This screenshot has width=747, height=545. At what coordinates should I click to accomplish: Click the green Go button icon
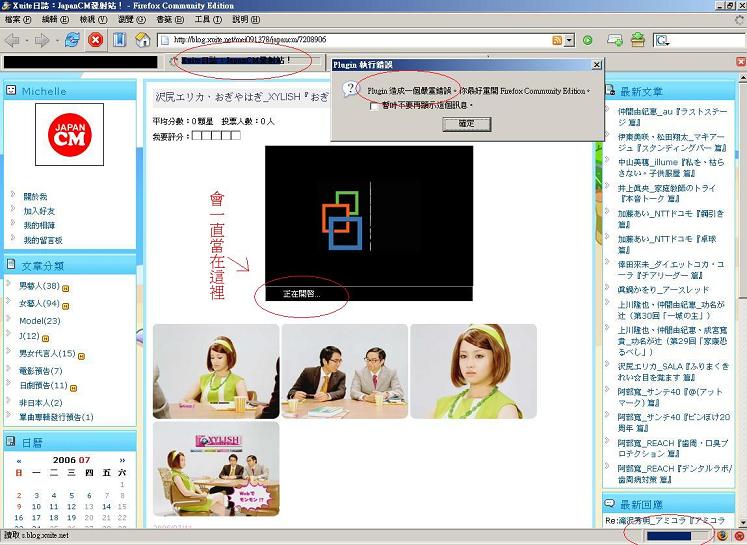(588, 40)
